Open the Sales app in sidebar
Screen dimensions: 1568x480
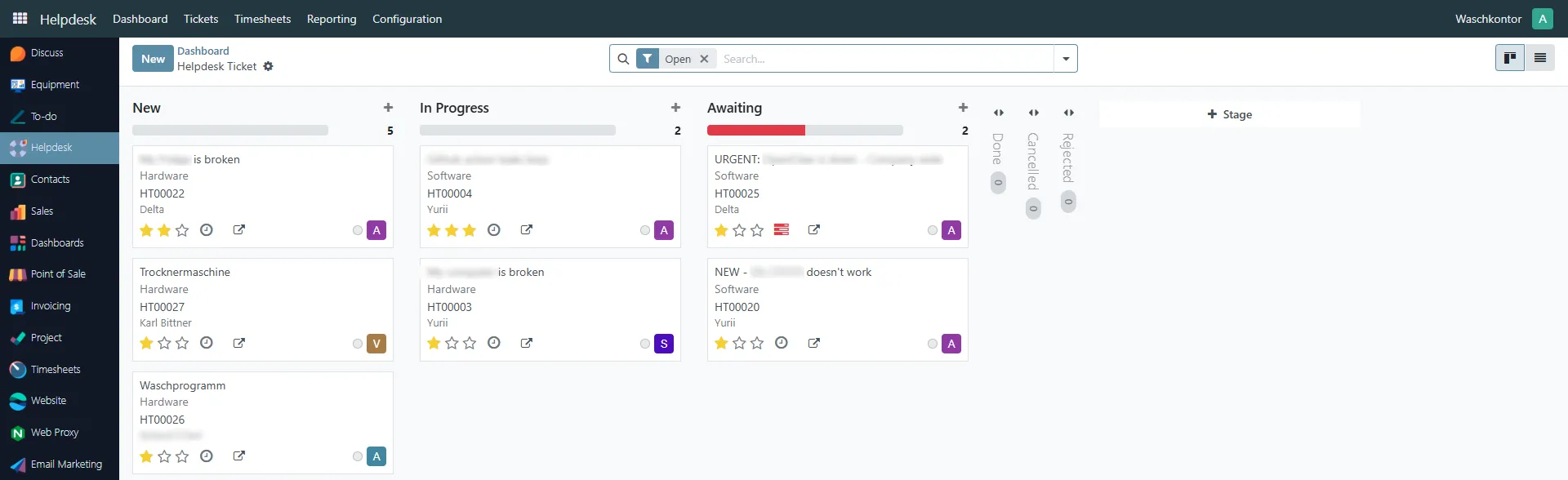(x=60, y=211)
